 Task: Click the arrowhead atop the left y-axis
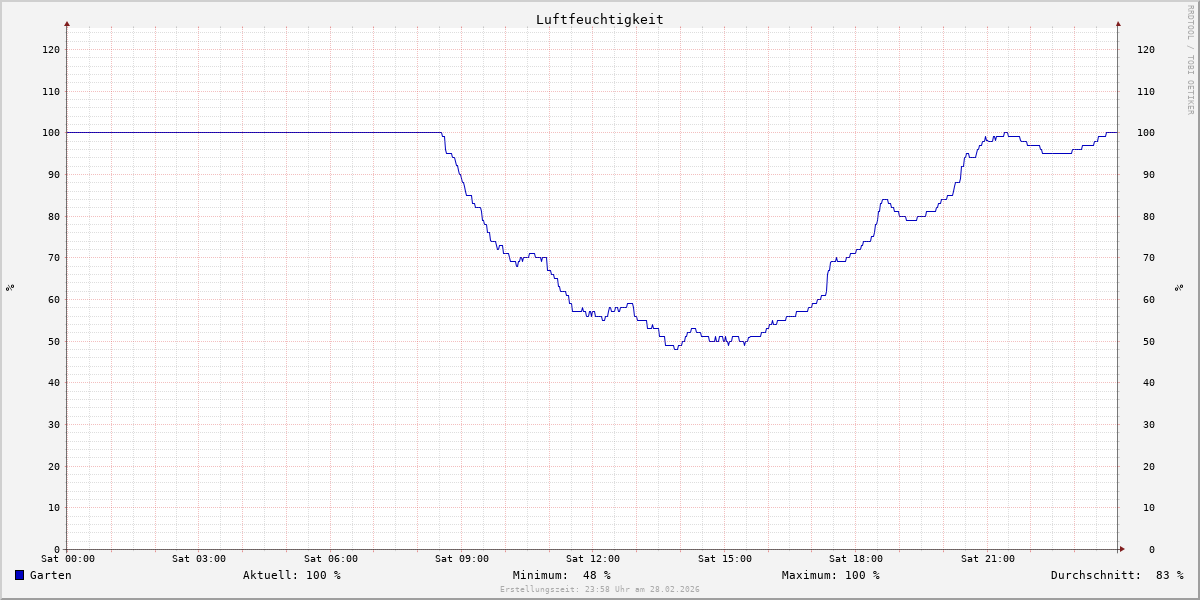pyautogui.click(x=67, y=23)
